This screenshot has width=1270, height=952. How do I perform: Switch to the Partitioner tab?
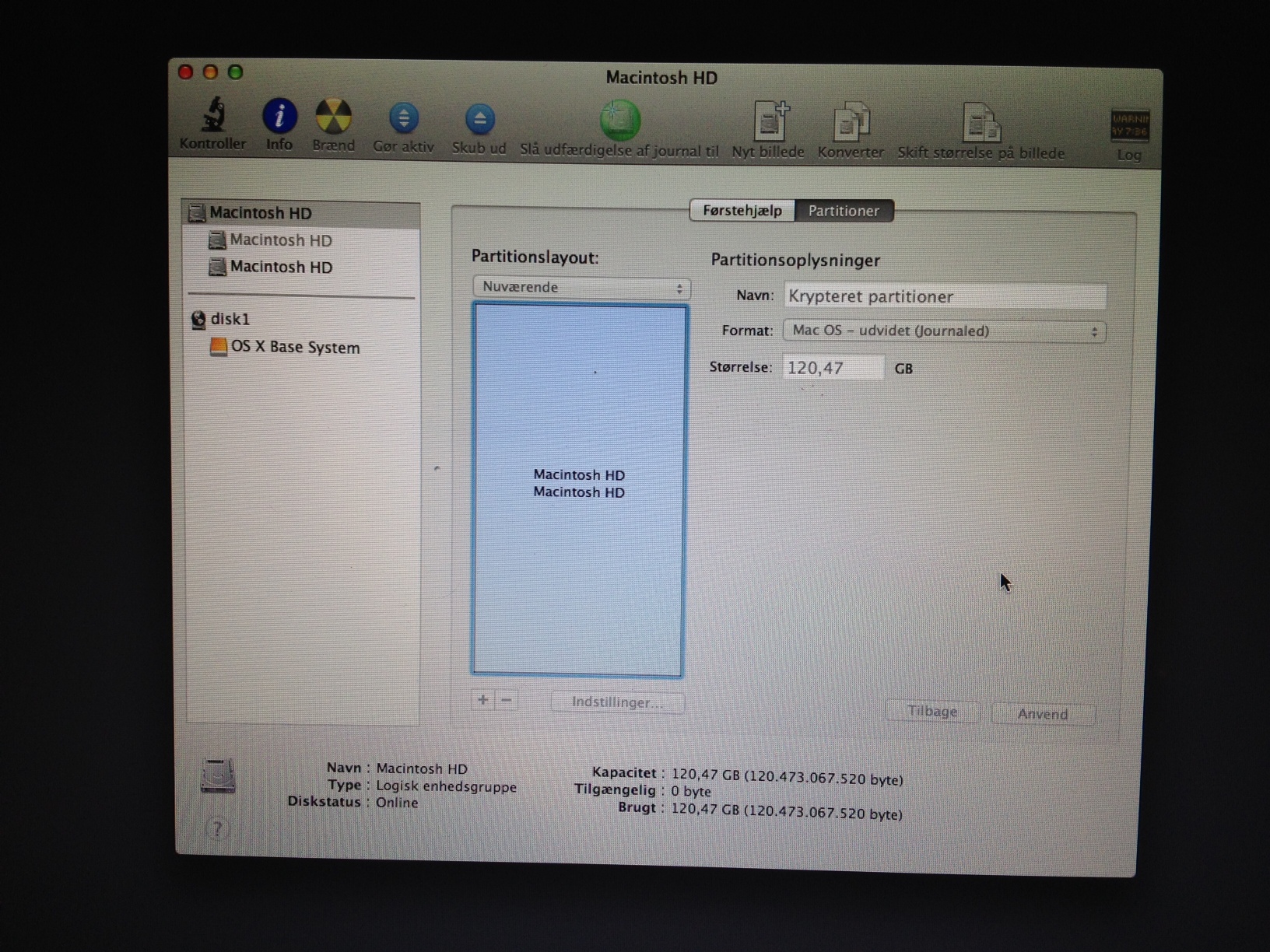tap(844, 211)
